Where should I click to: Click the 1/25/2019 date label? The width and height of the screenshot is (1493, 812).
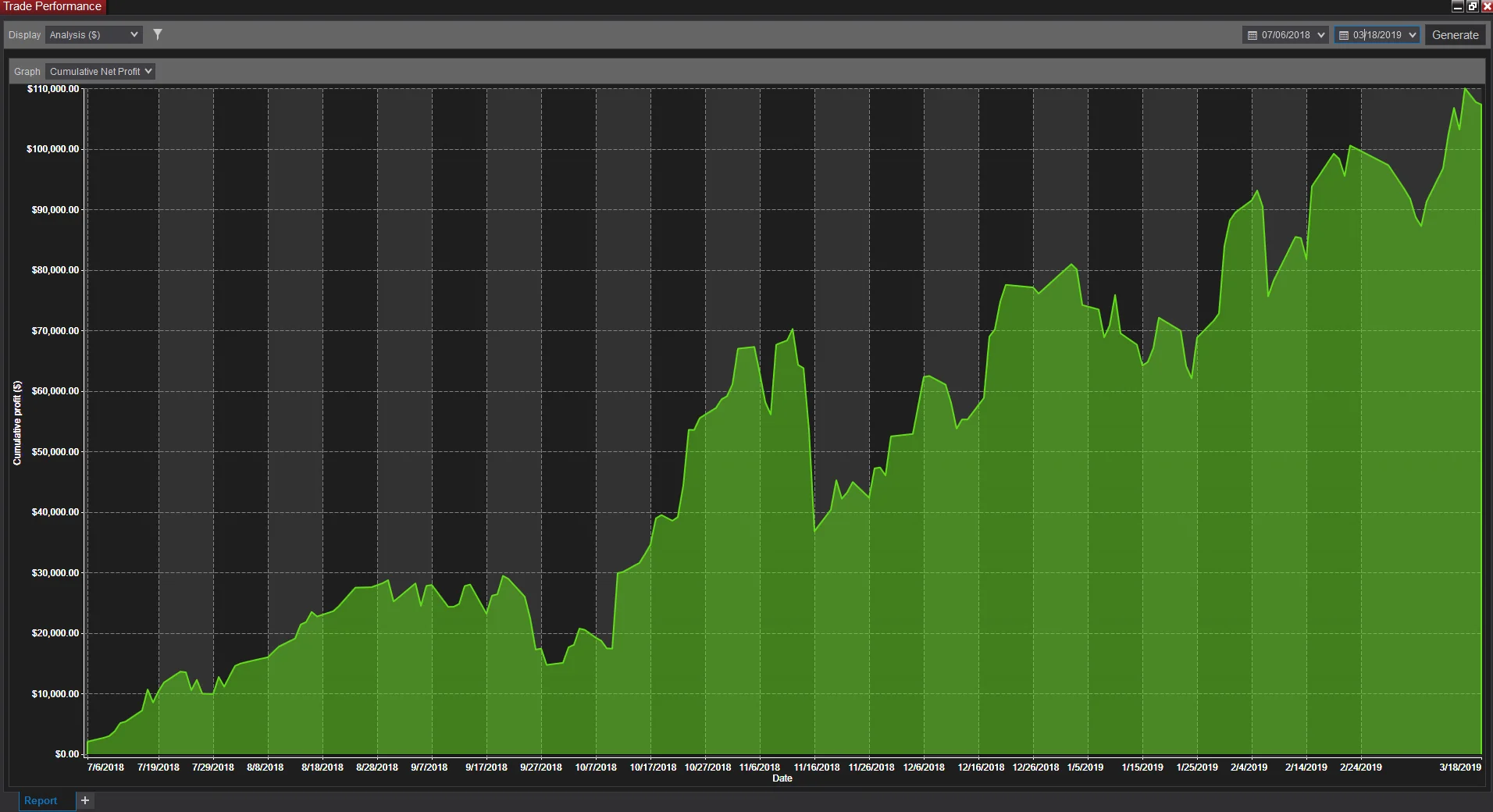pyautogui.click(x=1197, y=767)
